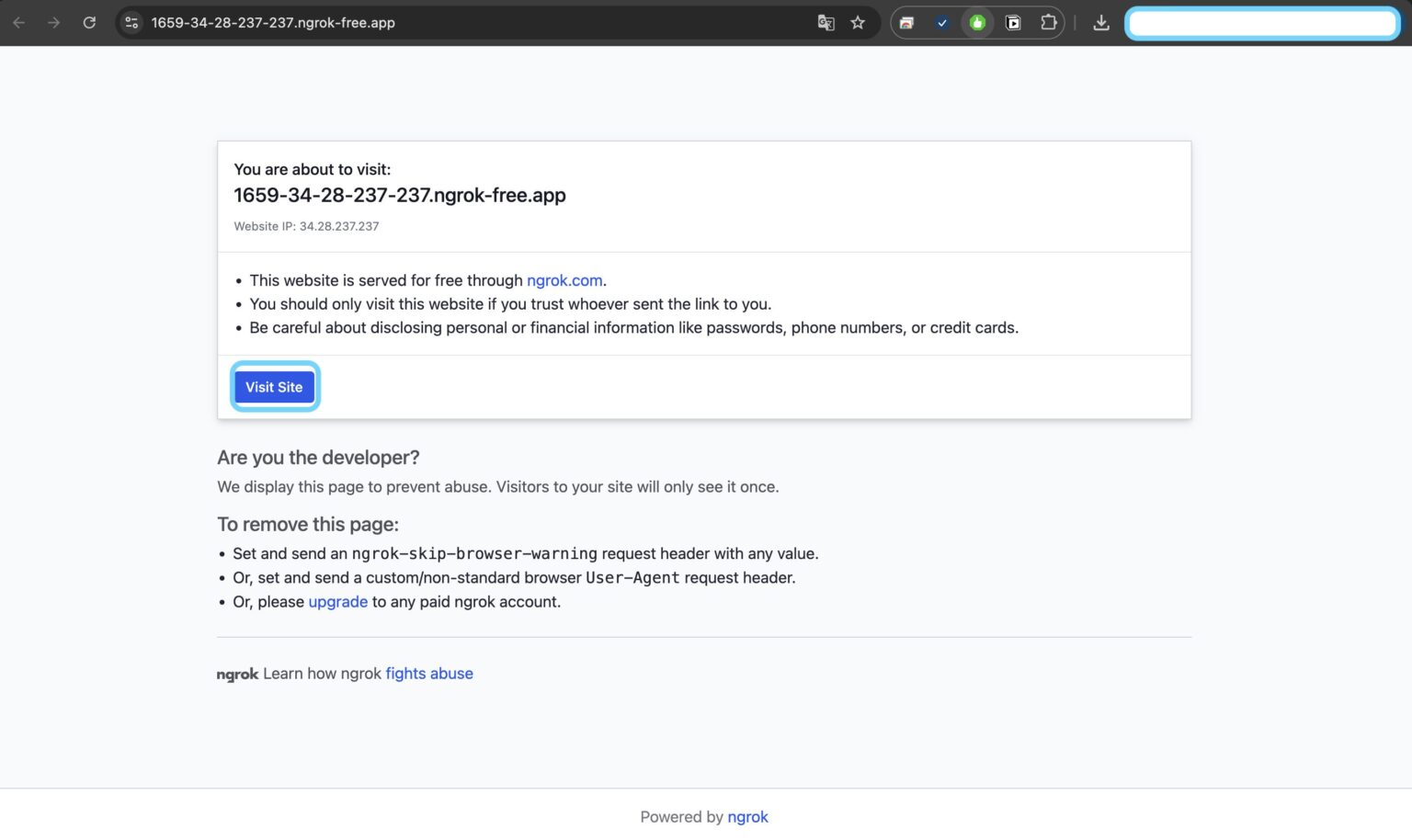Click the upgrade link
Viewport: 1412px width, 840px height.
tap(337, 601)
